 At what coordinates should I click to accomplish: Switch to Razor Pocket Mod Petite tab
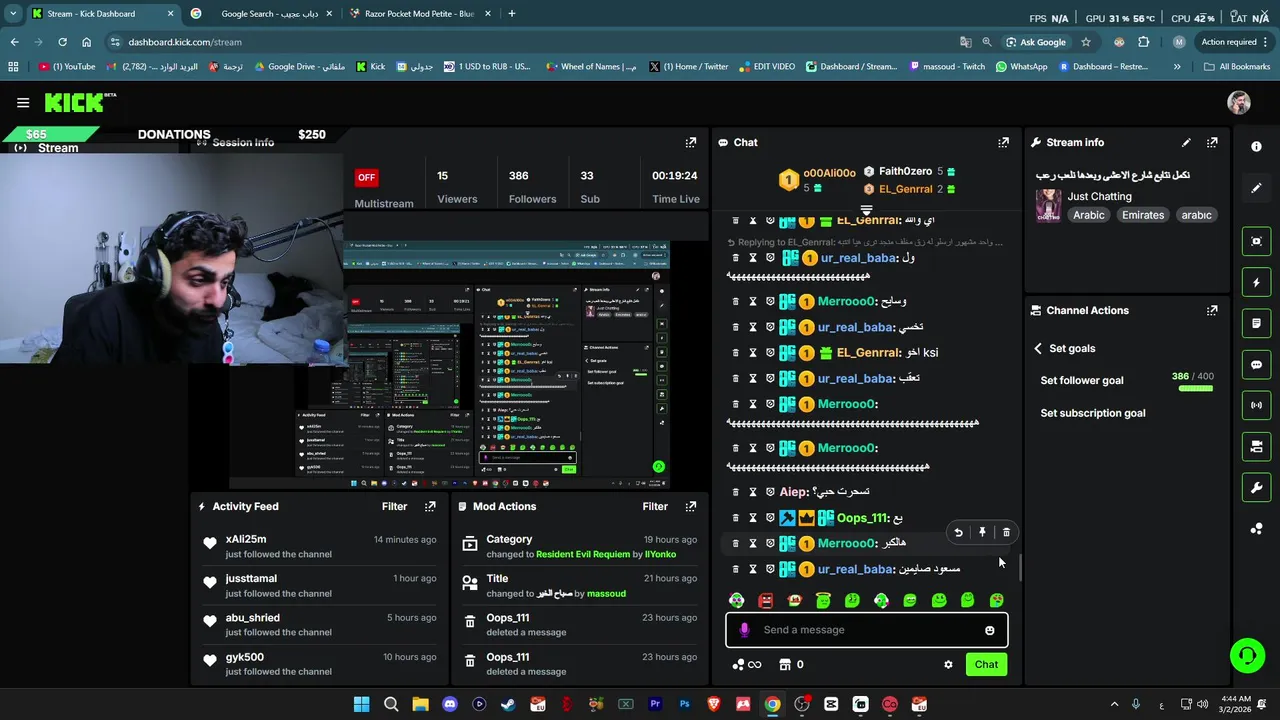click(x=420, y=14)
